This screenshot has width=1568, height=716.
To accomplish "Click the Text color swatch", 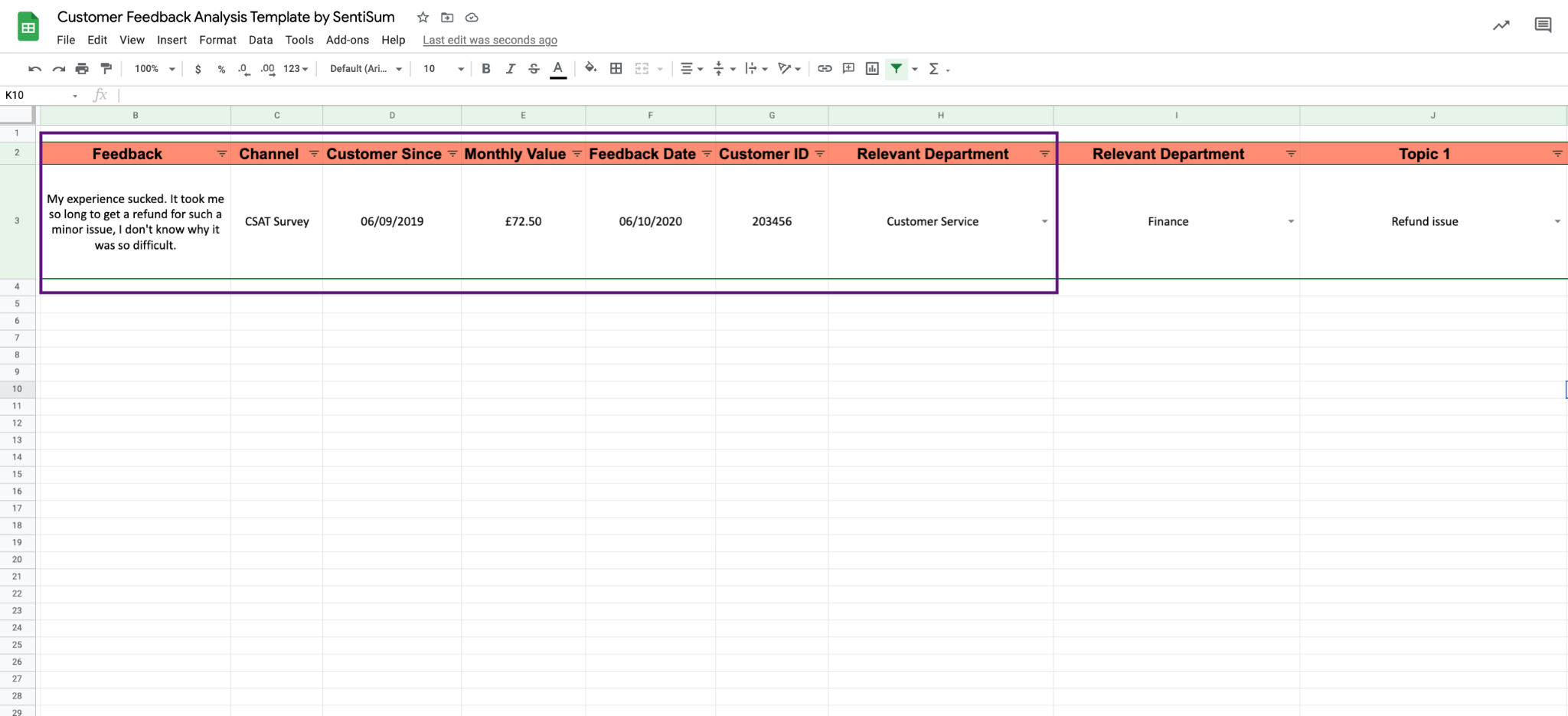I will click(557, 68).
